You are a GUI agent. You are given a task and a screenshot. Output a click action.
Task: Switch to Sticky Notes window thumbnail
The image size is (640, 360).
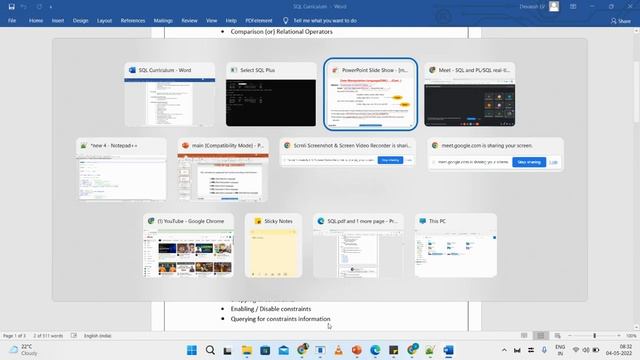click(273, 245)
